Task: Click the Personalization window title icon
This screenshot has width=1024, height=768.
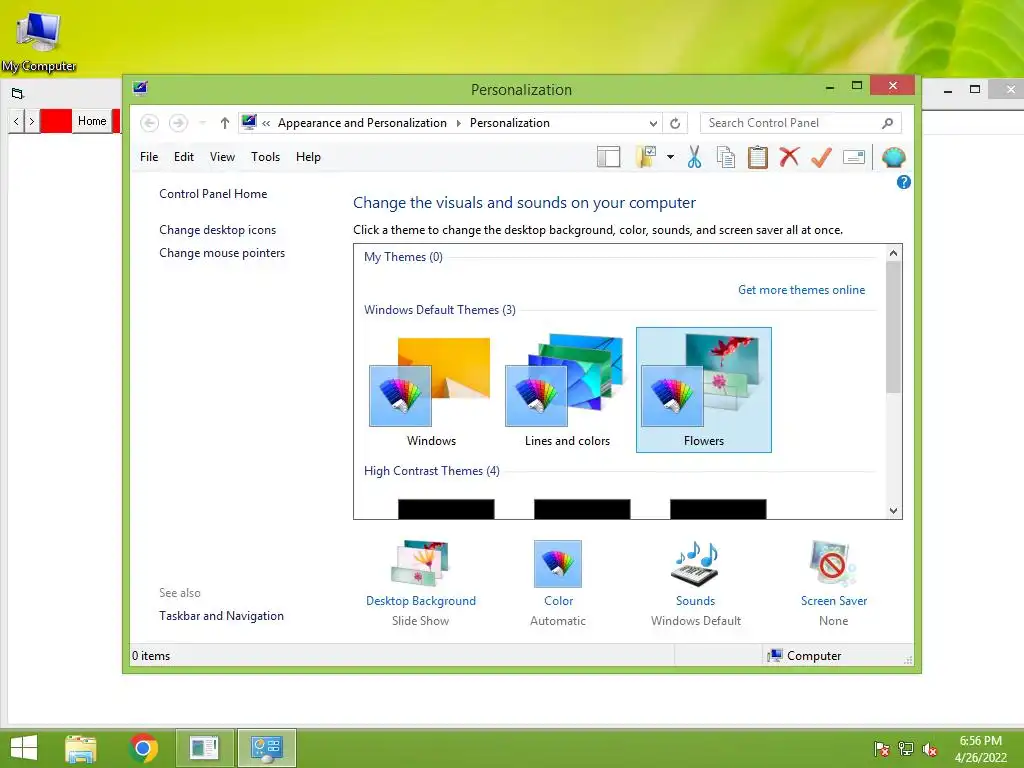Action: tap(140, 88)
